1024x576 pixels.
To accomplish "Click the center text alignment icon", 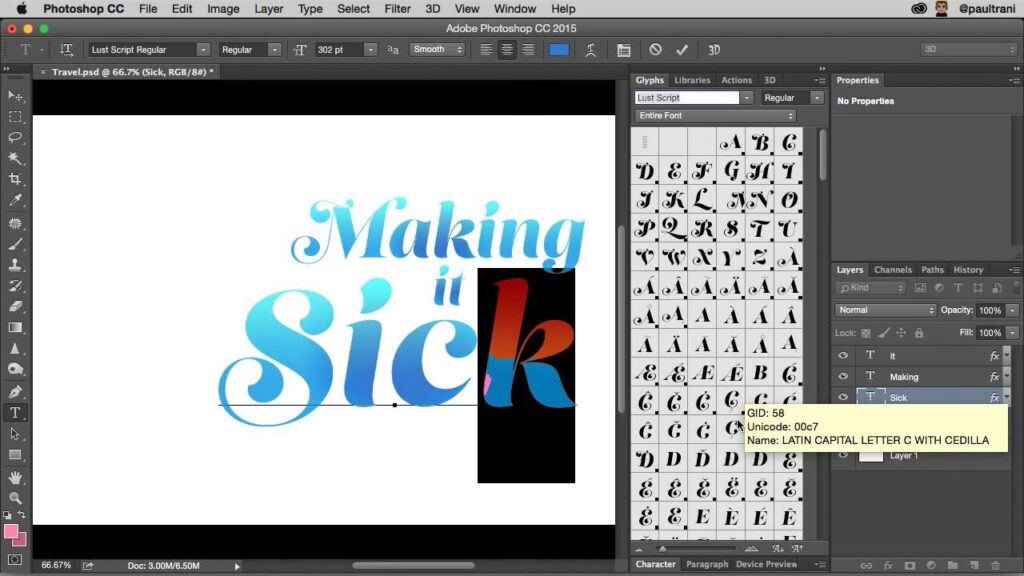I will [x=507, y=49].
